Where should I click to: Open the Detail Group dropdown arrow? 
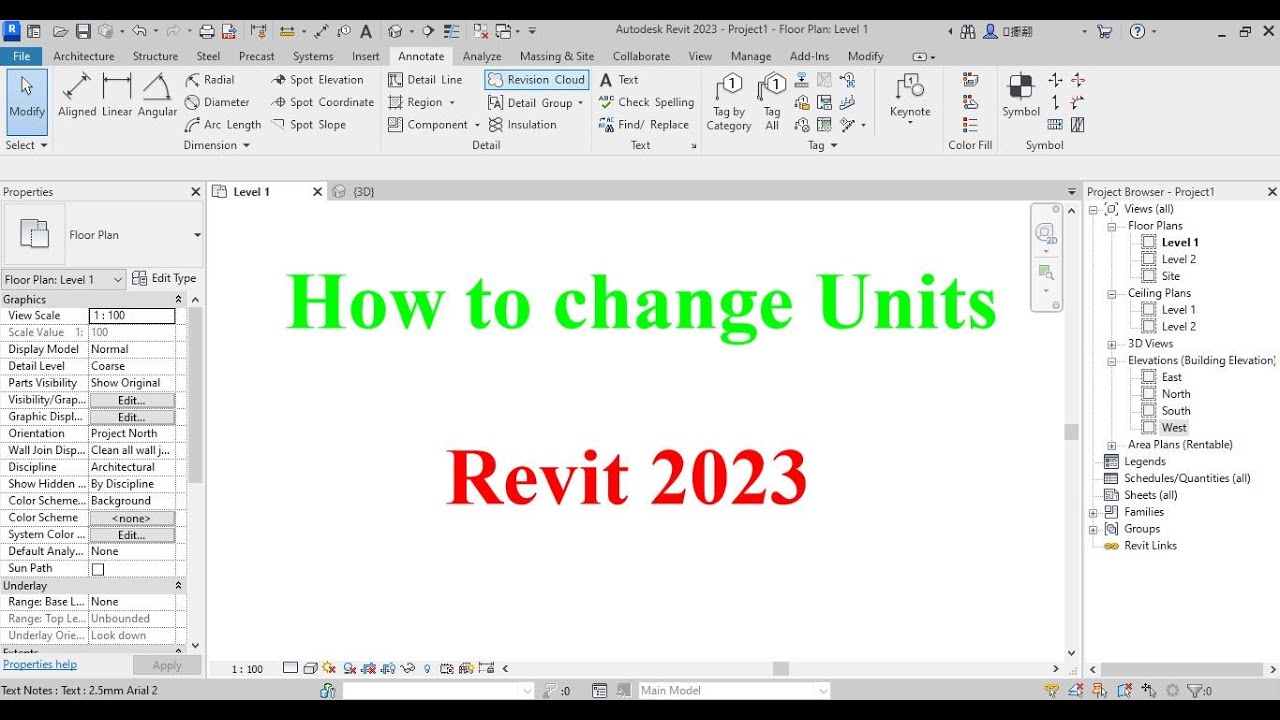click(580, 103)
